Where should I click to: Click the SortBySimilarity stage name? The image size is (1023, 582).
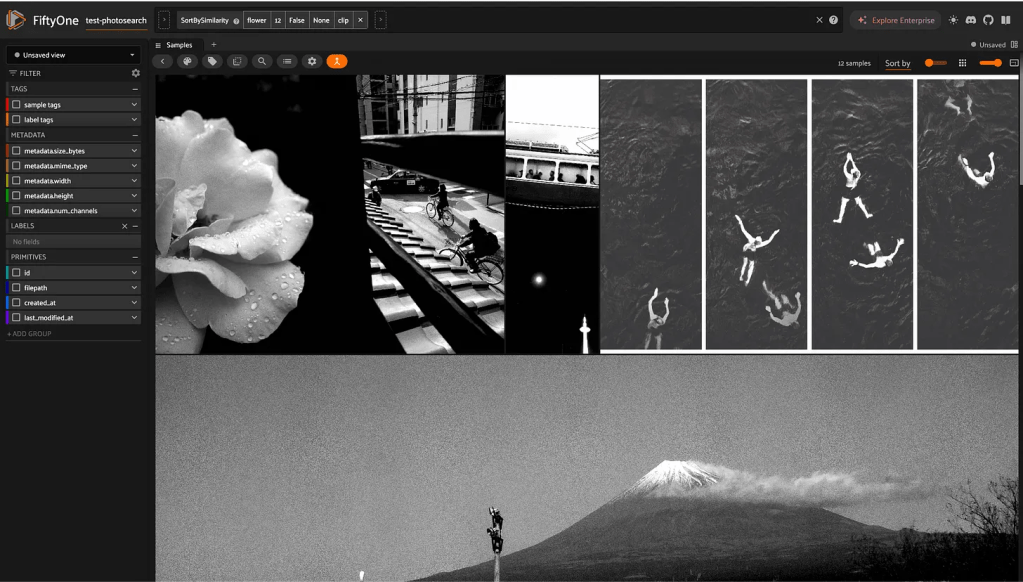pyautogui.click(x=204, y=20)
